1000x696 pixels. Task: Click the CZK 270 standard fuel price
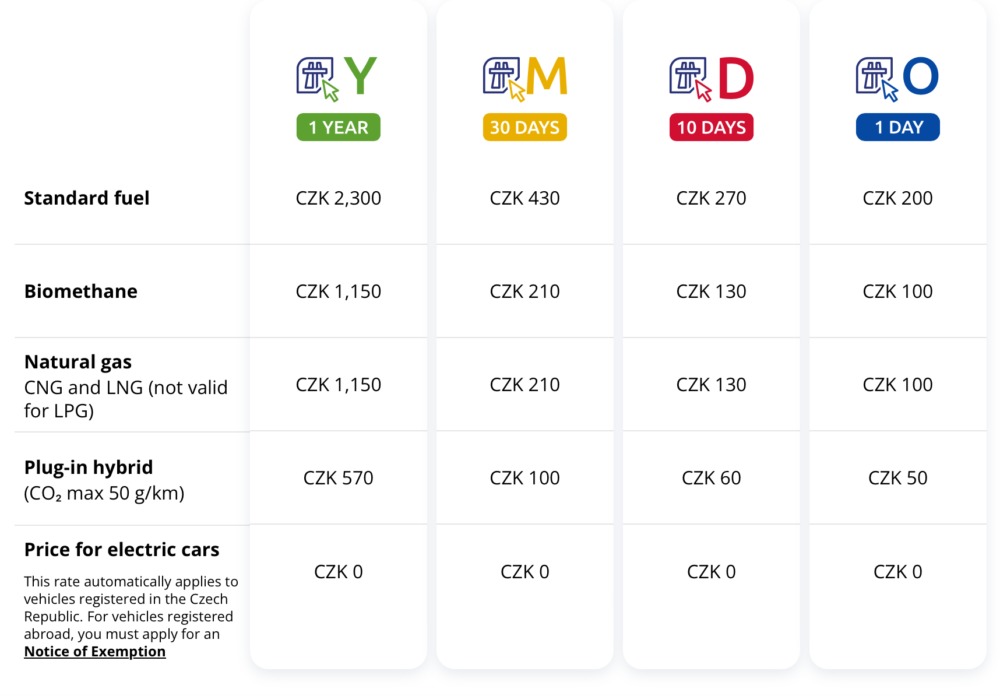click(711, 198)
